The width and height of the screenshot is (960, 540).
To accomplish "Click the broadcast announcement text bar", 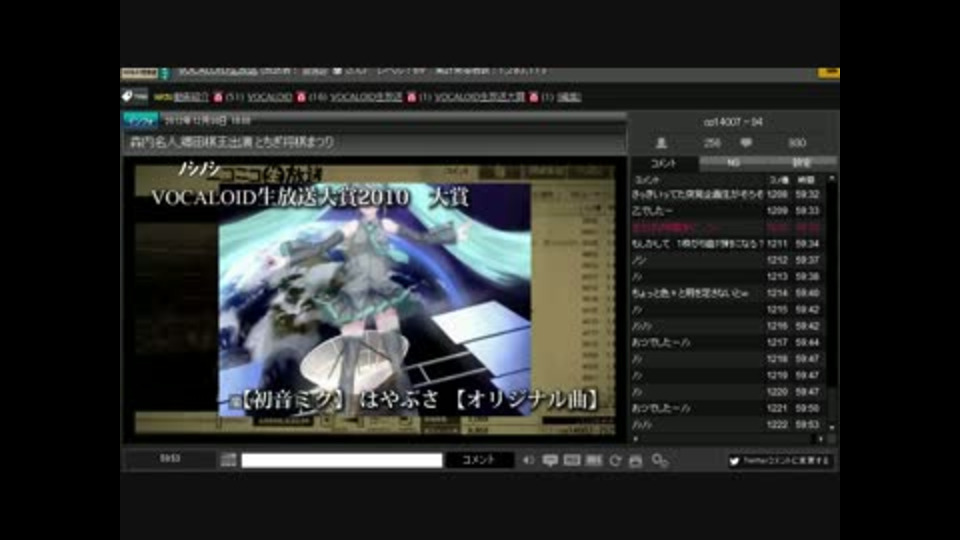I will 375,142.
